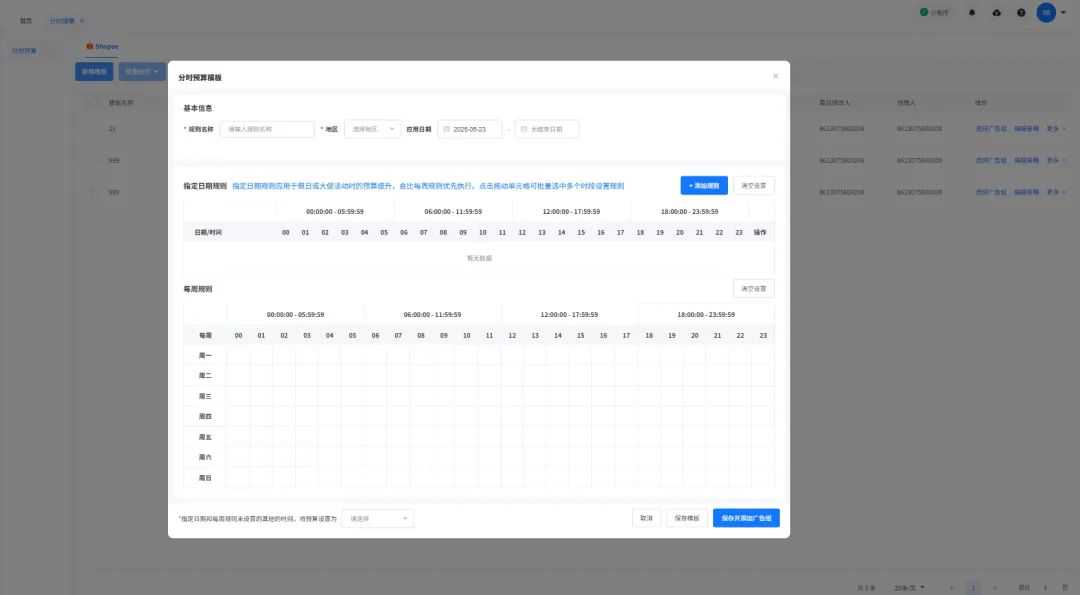
Task: Click the blue 指定日期规则 description text
Action: point(428,186)
